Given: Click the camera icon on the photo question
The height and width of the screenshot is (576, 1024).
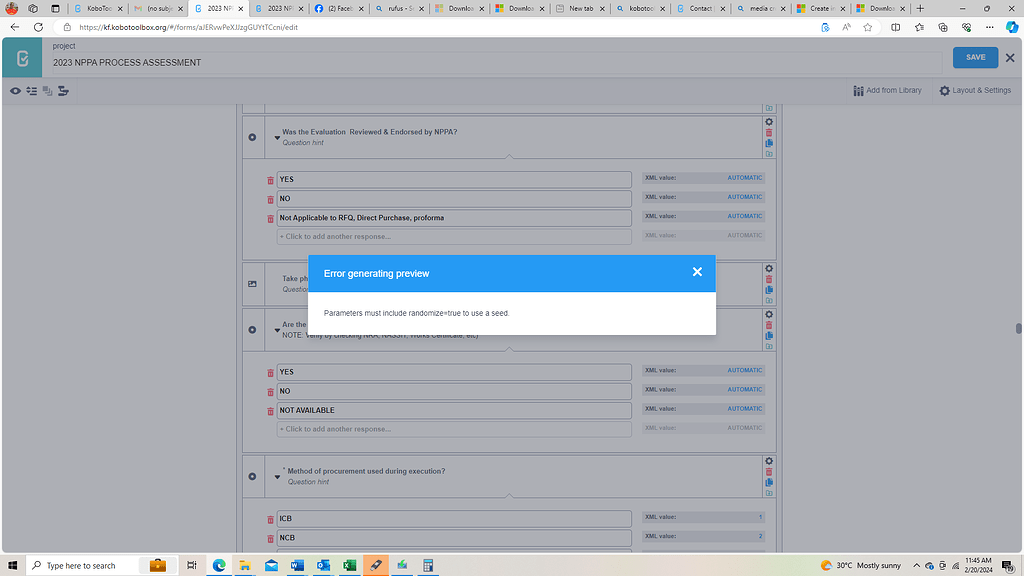Looking at the screenshot, I should pos(252,284).
